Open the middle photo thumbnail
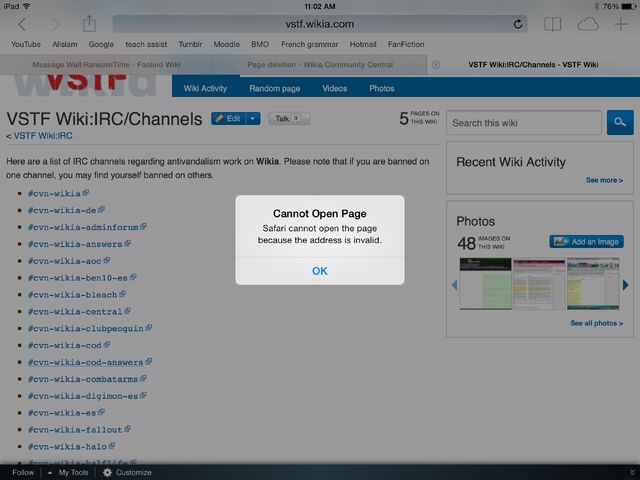 539,283
